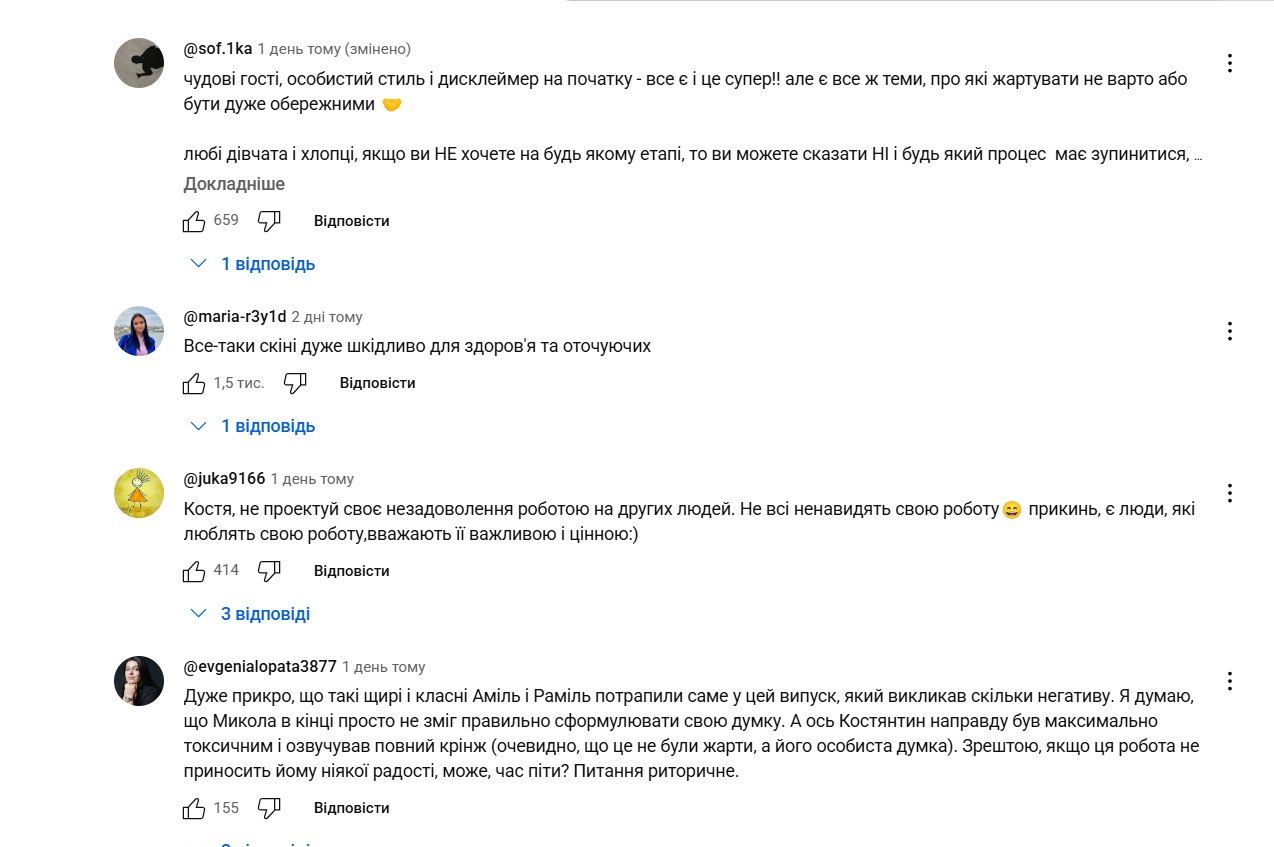Like @maria-r3y1d's comment about skinny

click(194, 383)
